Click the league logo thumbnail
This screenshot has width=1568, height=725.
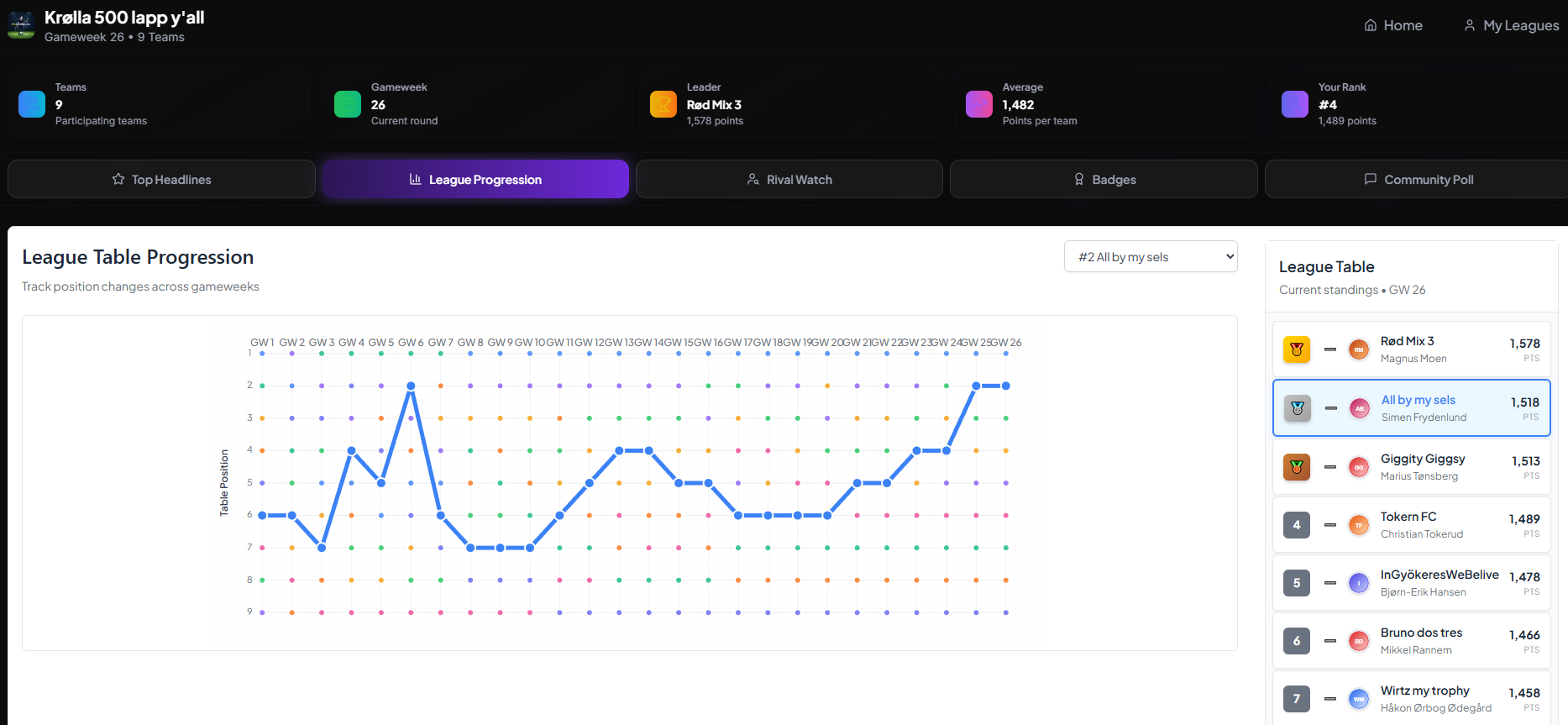tap(21, 25)
